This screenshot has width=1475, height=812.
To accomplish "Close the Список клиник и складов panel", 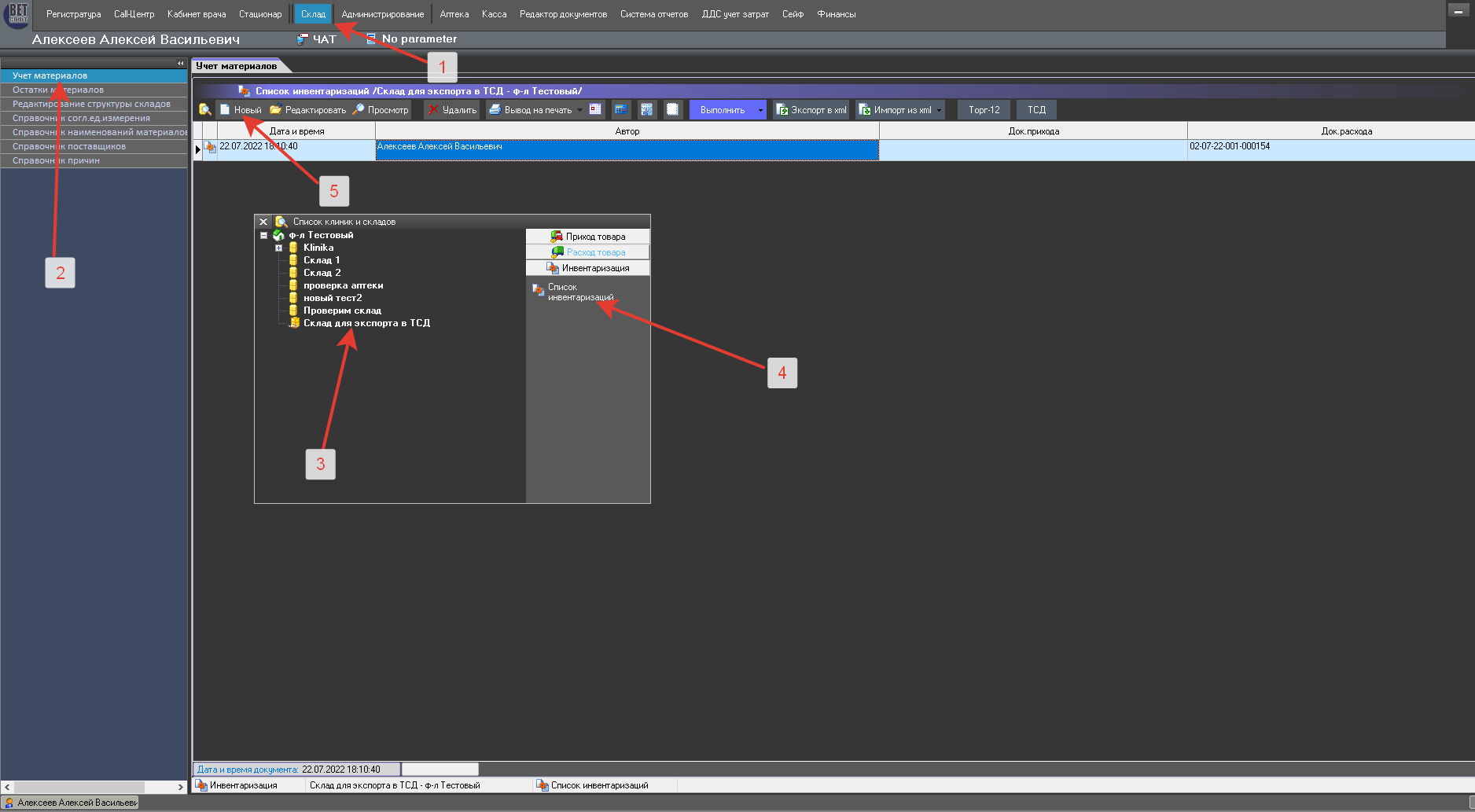I will [x=263, y=222].
